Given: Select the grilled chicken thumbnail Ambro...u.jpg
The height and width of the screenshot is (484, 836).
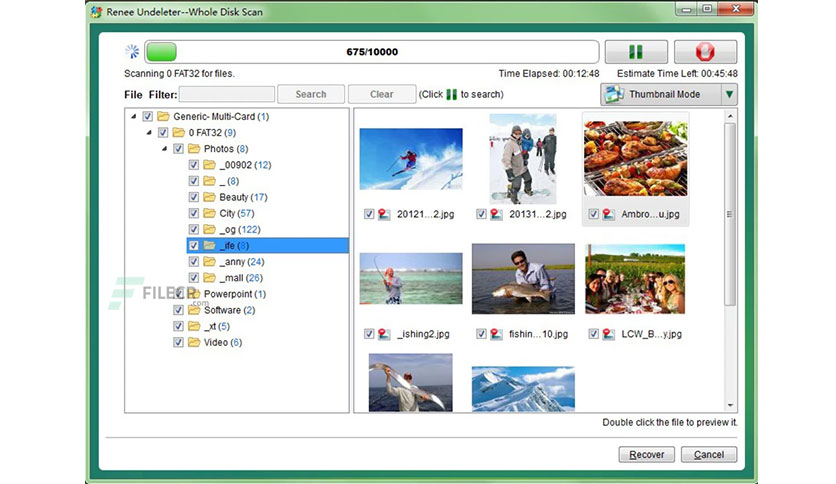Looking at the screenshot, I should tap(636, 158).
